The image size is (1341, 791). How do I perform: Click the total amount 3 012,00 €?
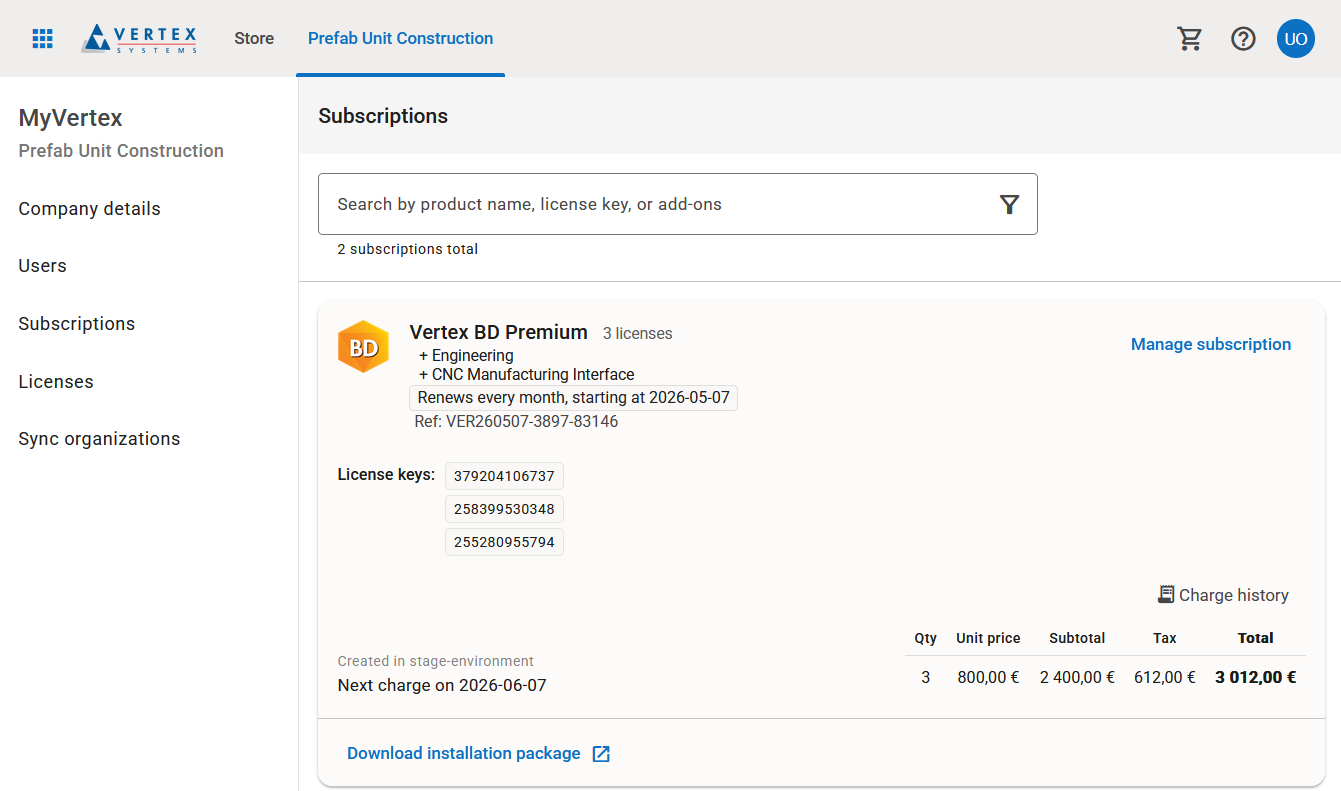click(x=1256, y=677)
